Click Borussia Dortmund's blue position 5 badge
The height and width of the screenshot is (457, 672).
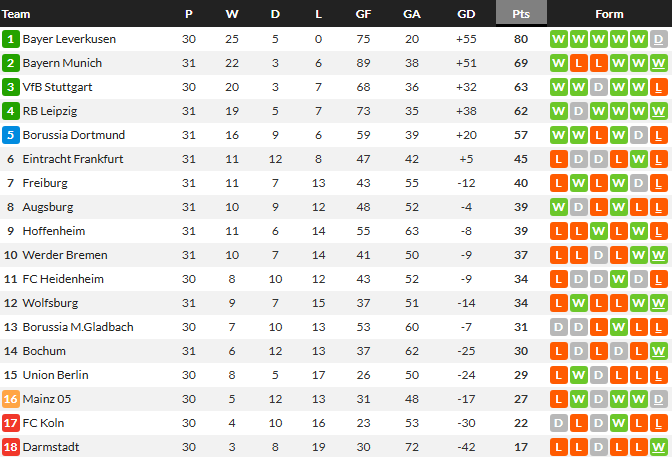tap(11, 135)
